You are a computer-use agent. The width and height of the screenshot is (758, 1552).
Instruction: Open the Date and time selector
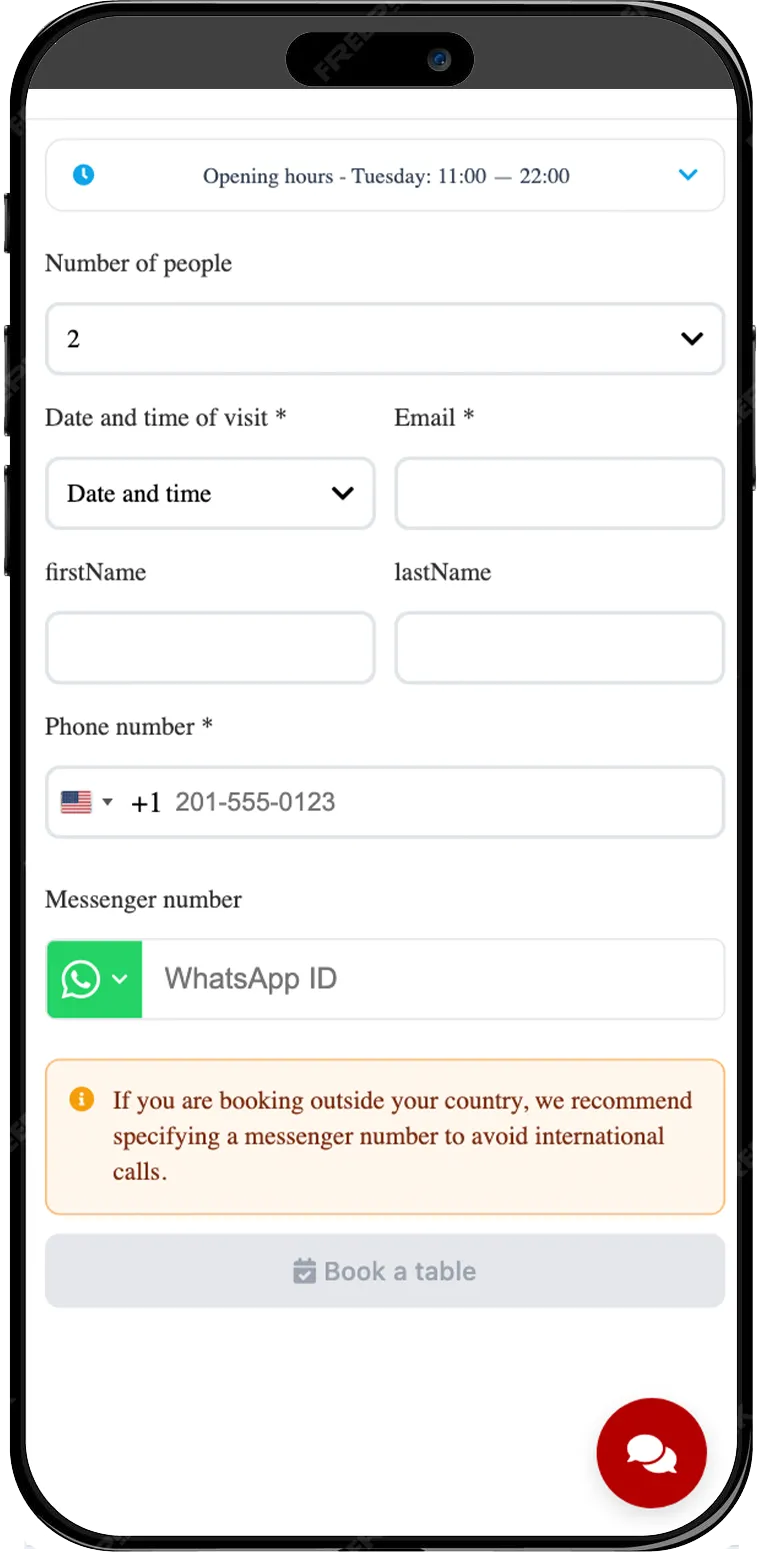click(x=210, y=493)
